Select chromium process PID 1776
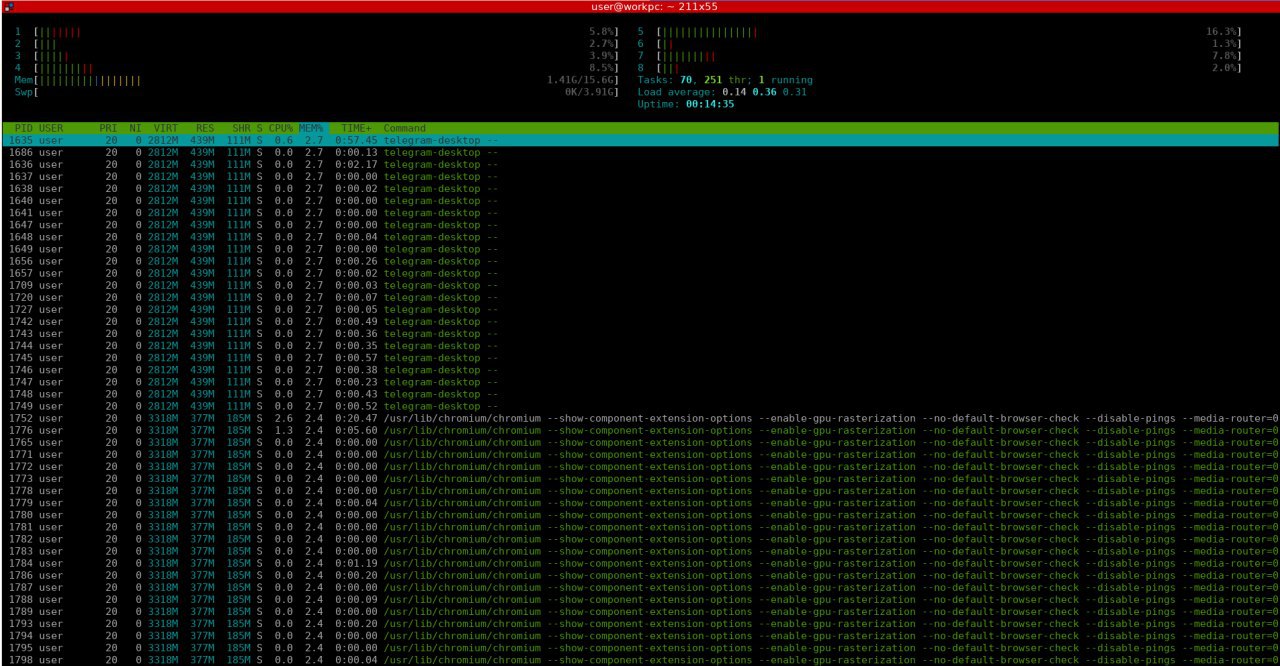Image resolution: width=1280 pixels, height=666 pixels. coord(640,430)
